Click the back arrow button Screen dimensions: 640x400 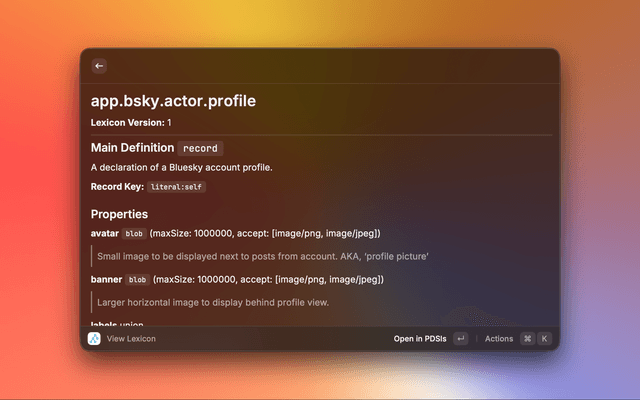pyautogui.click(x=99, y=66)
